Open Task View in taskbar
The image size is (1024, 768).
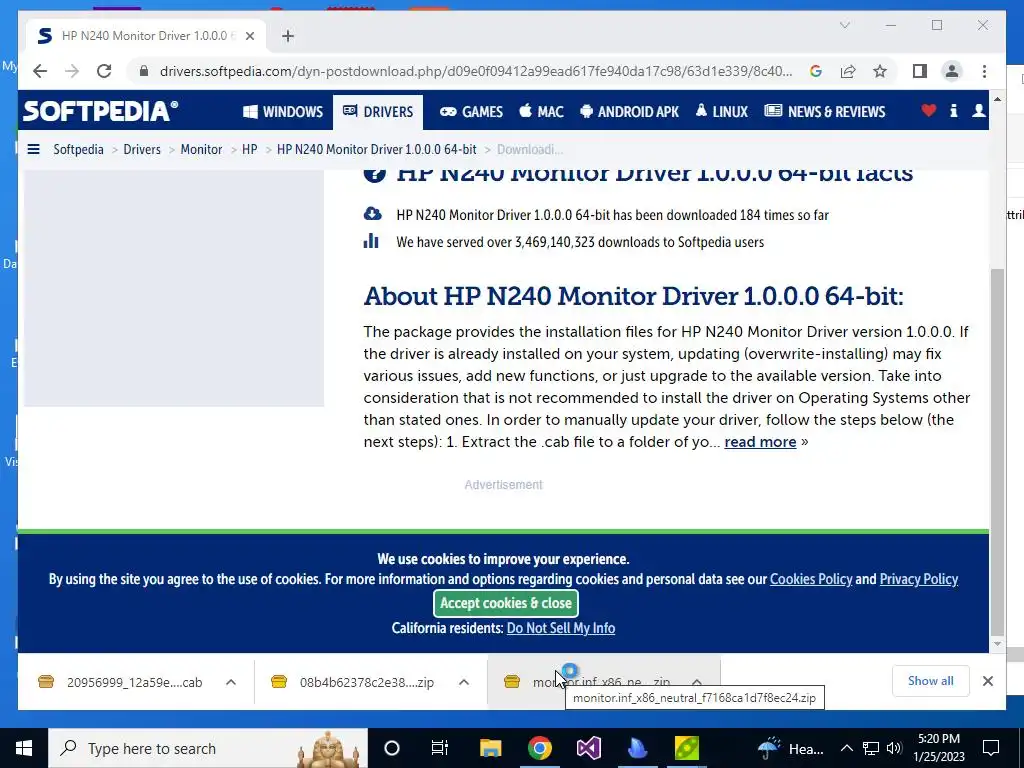pyautogui.click(x=440, y=748)
